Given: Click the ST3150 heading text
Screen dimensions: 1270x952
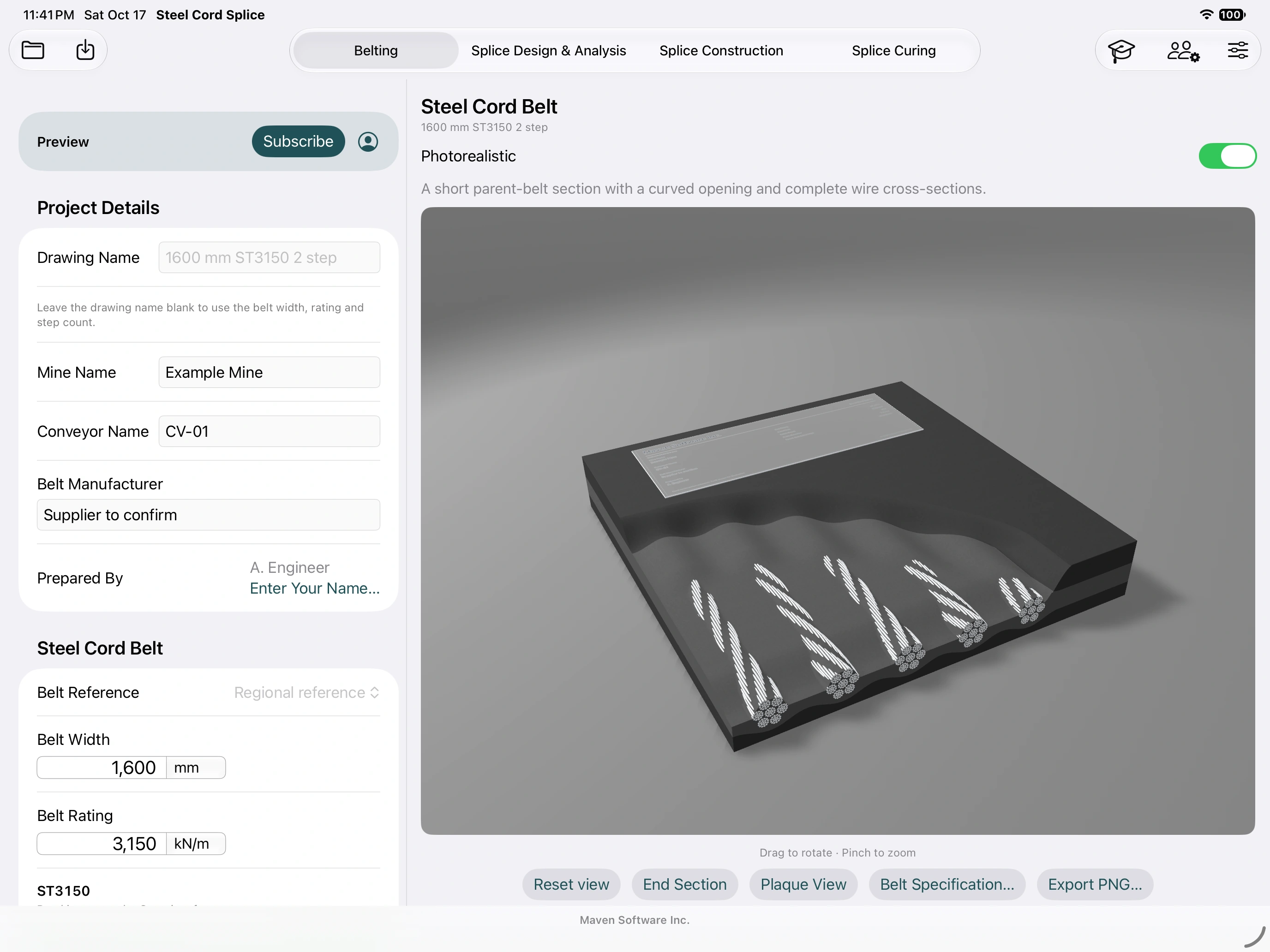Looking at the screenshot, I should [x=64, y=891].
